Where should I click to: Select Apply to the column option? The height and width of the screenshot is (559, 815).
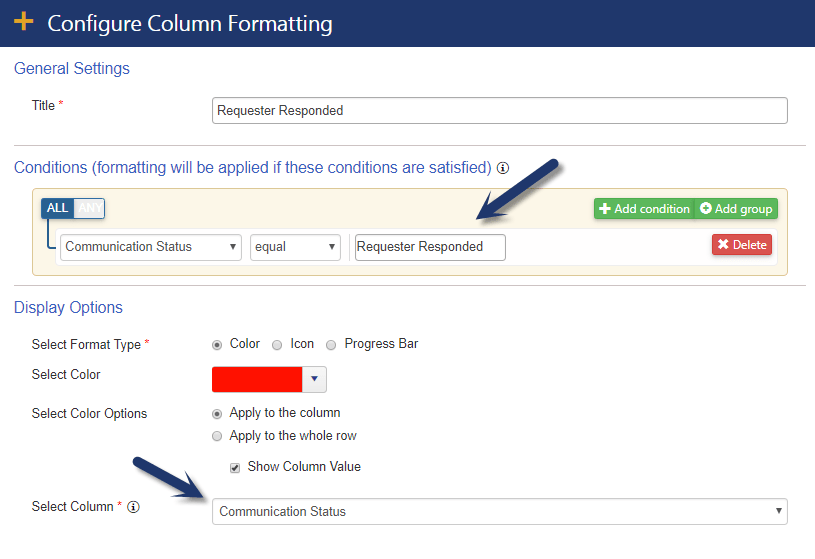point(217,414)
